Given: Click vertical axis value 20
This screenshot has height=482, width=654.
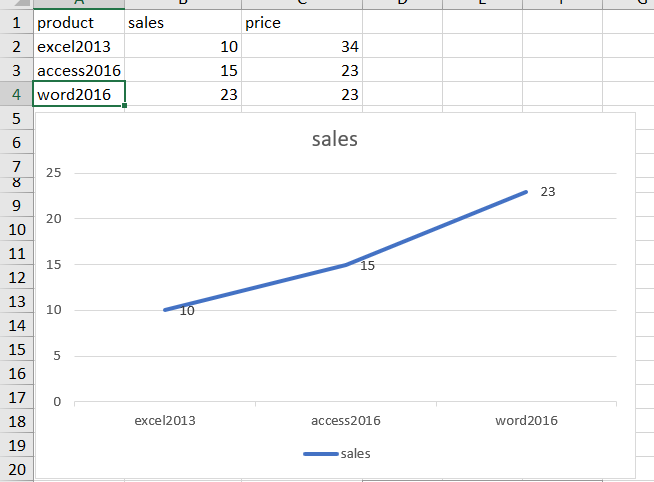Looking at the screenshot, I should [x=53, y=218].
